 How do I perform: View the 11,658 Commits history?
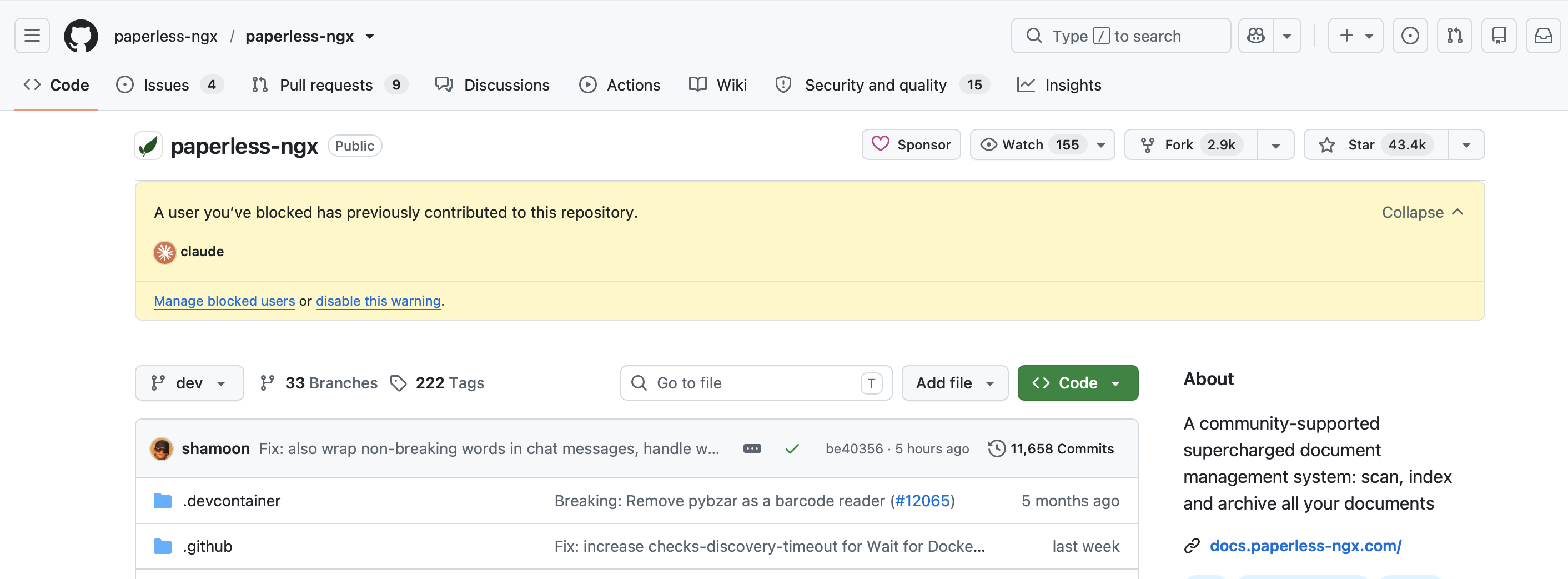tap(1051, 448)
